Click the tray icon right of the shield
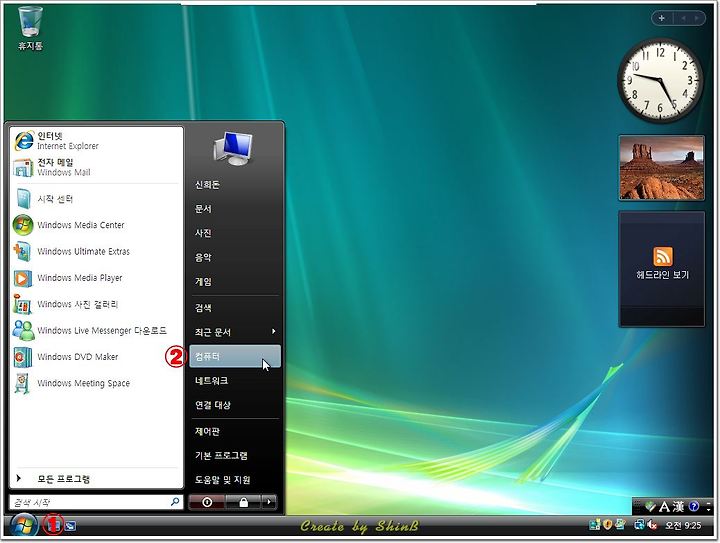Viewport: 720px width, 543px height. coord(620,524)
